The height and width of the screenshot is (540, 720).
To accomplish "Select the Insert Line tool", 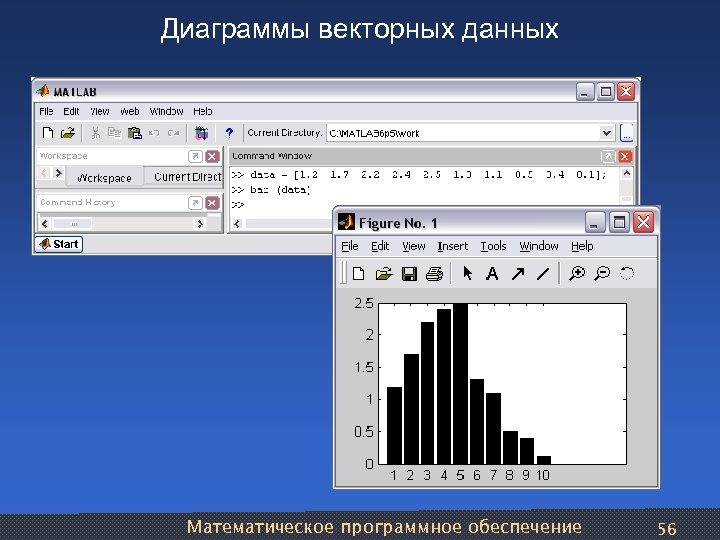I will (543, 274).
